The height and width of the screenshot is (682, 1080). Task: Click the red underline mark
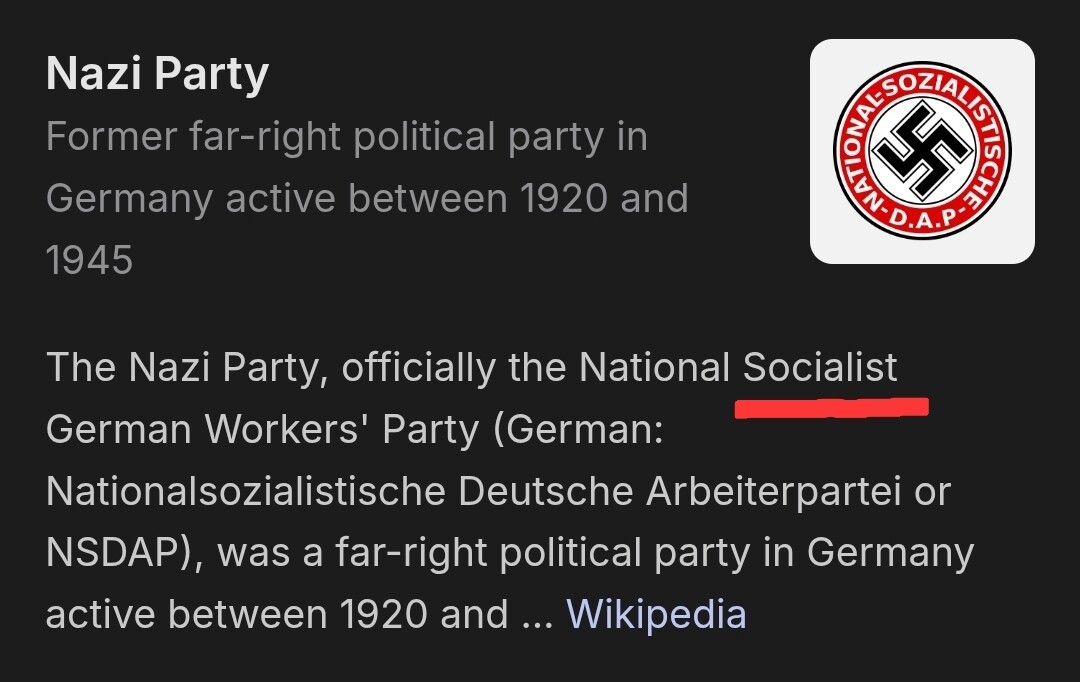coord(831,407)
